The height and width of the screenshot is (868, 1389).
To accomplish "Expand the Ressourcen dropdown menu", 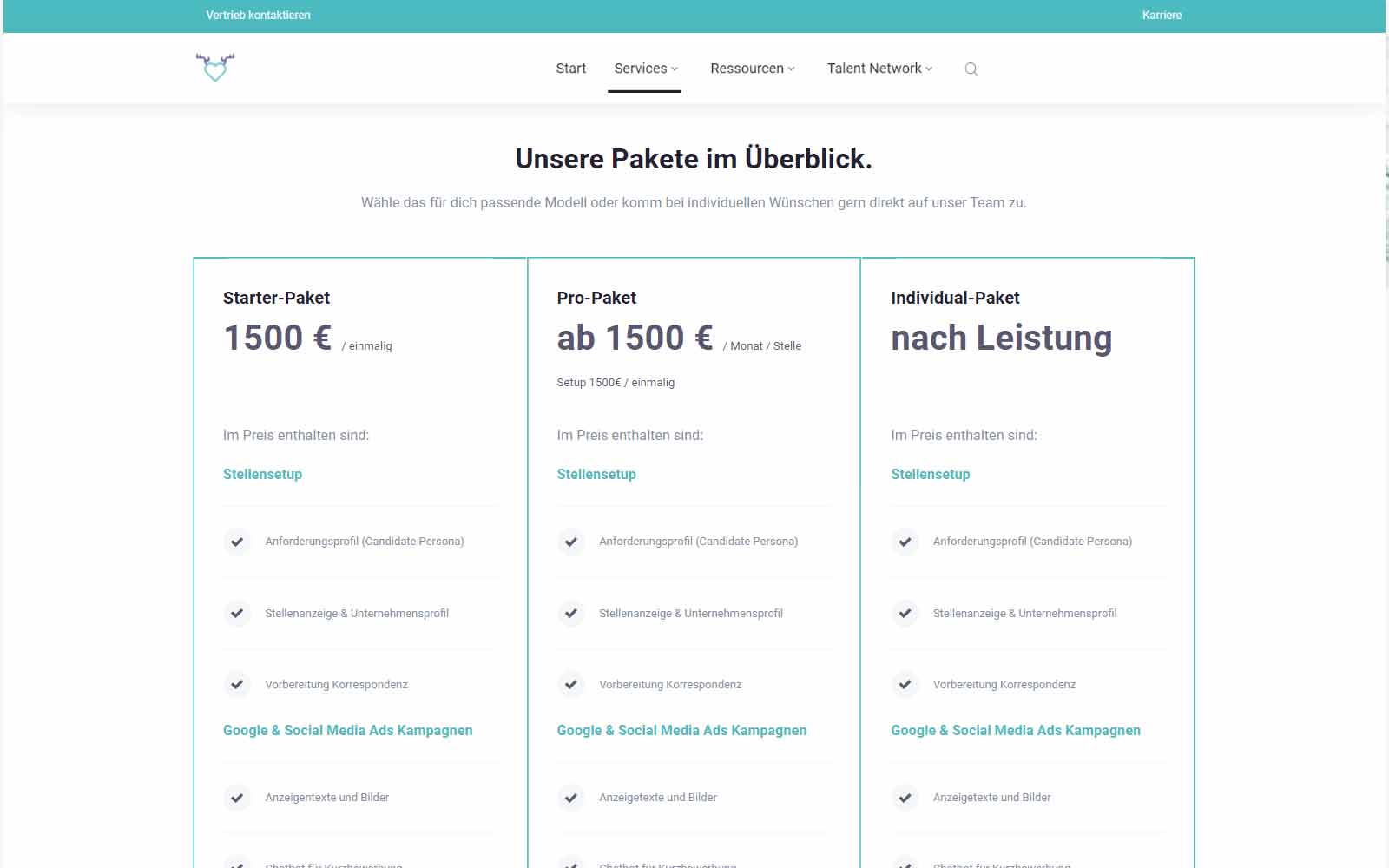I will pyautogui.click(x=752, y=69).
